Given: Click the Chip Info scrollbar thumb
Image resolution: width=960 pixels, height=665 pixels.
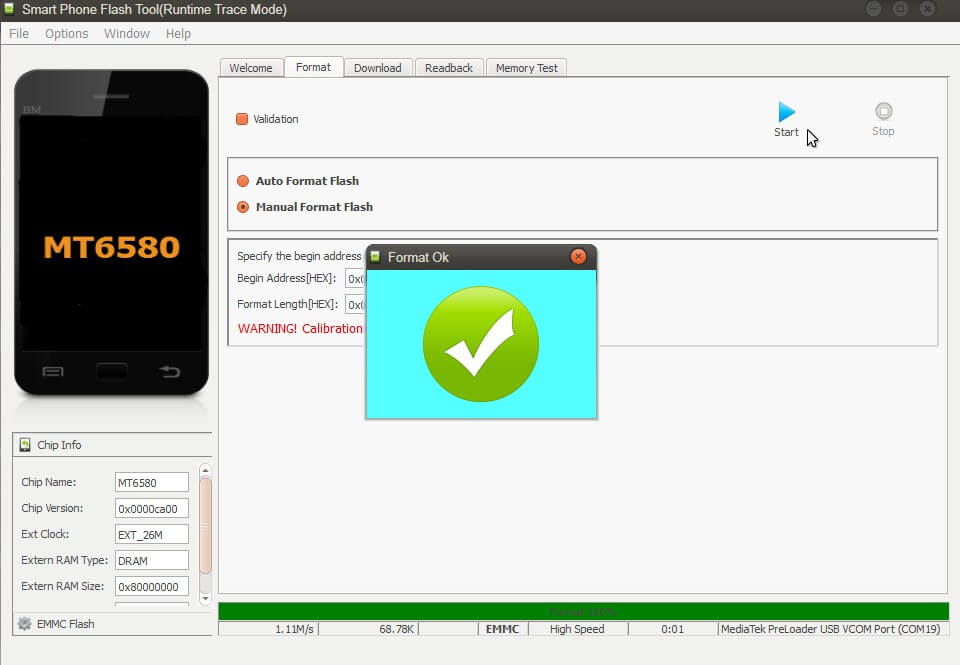Looking at the screenshot, I should (206, 526).
